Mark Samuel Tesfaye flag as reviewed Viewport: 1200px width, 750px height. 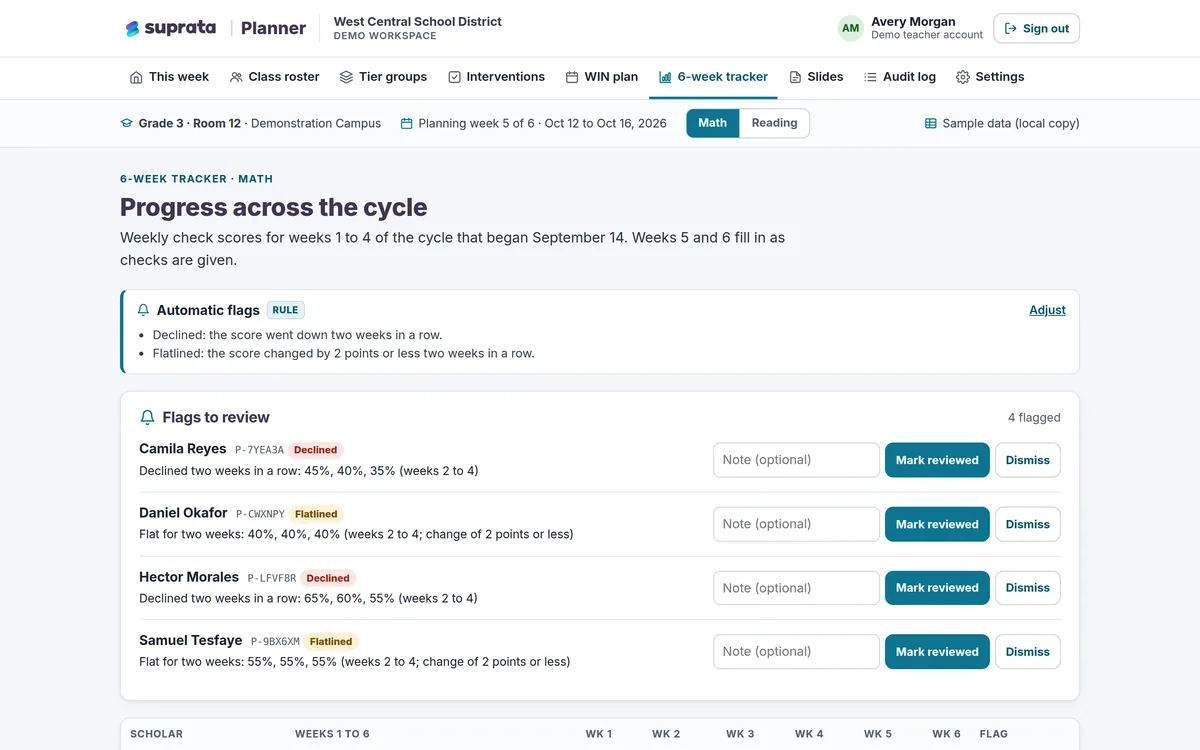(937, 652)
